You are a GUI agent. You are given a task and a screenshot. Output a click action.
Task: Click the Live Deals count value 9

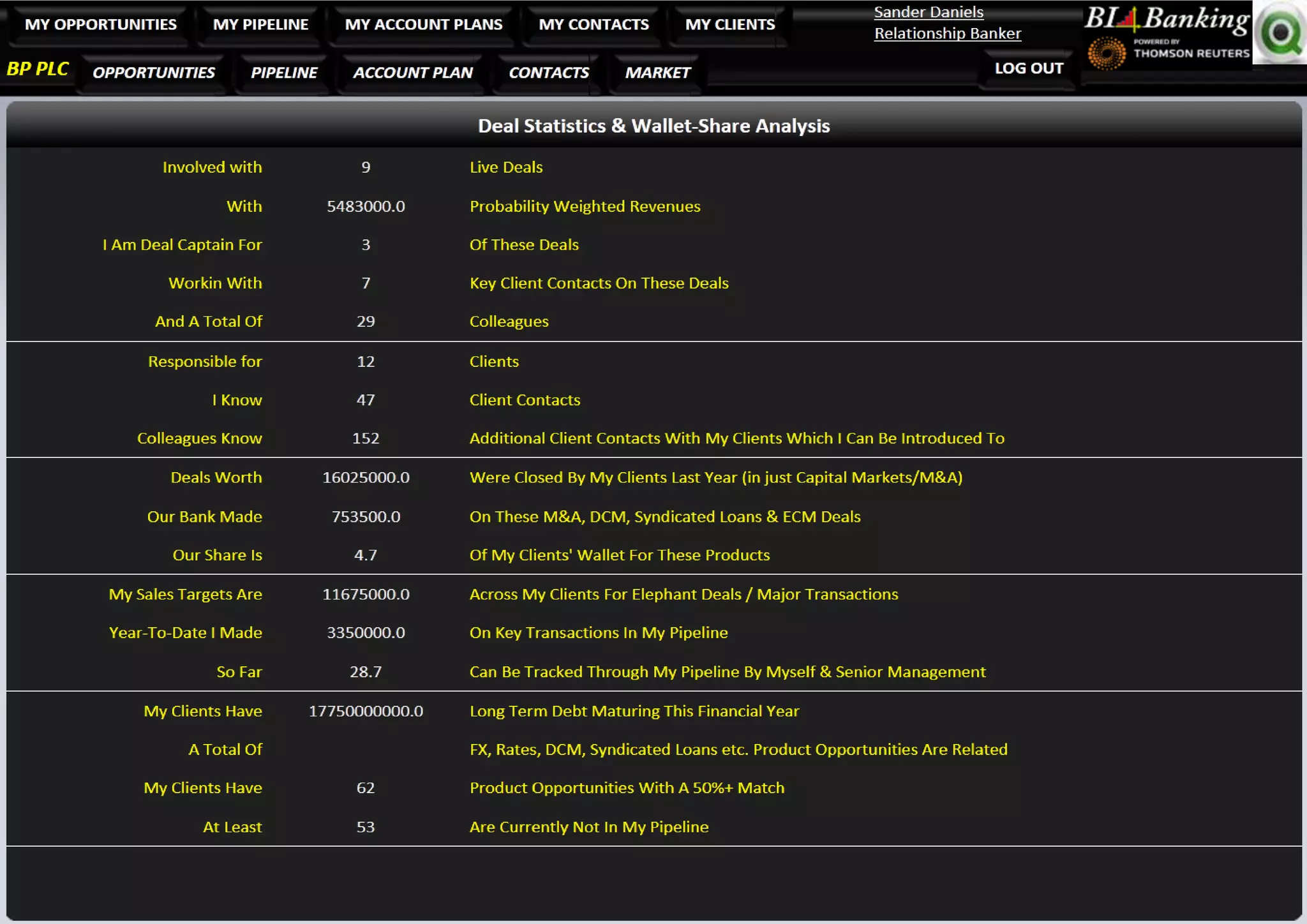point(366,167)
